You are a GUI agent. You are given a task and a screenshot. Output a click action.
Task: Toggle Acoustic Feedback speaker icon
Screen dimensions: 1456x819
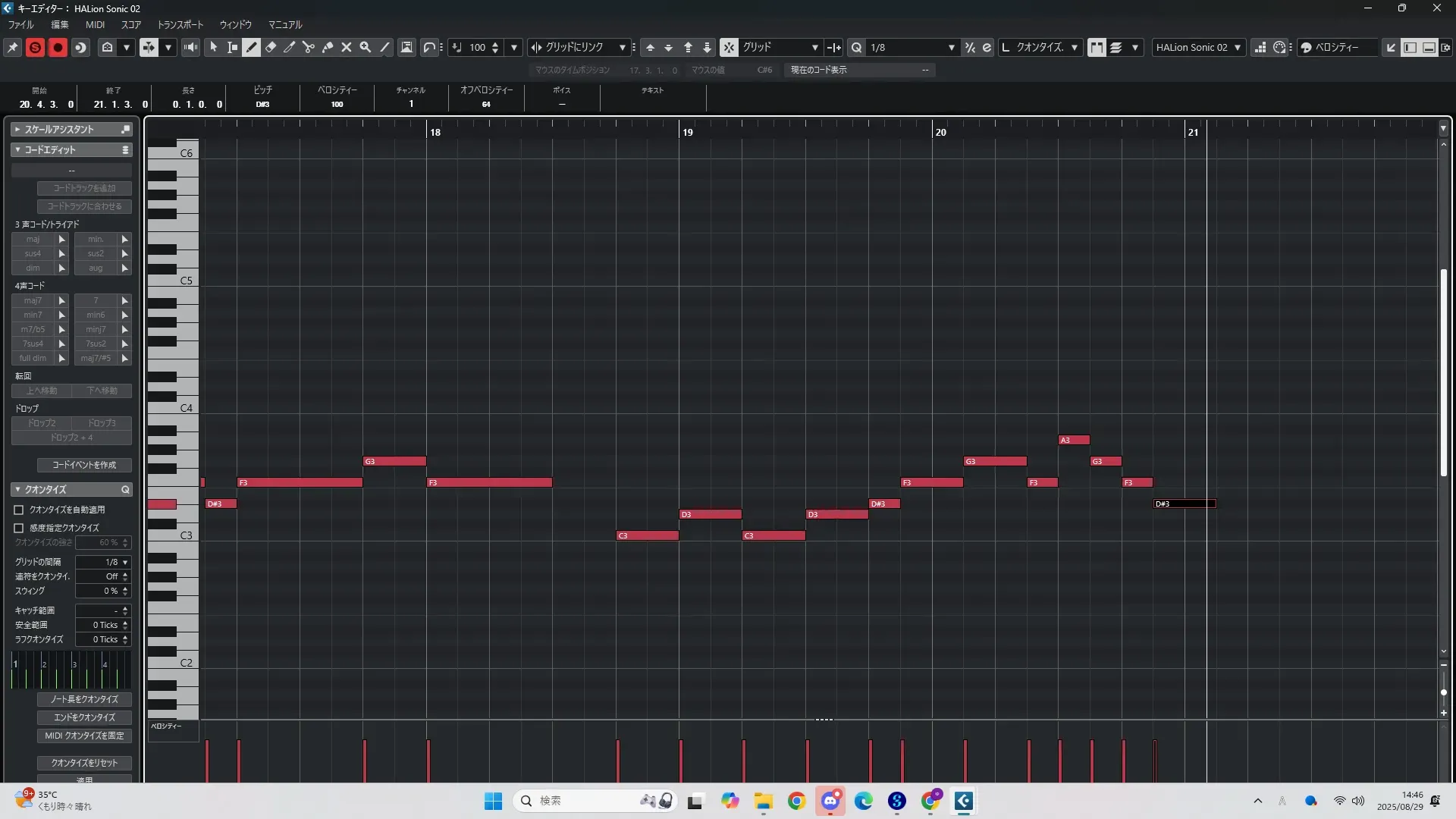pyautogui.click(x=191, y=47)
